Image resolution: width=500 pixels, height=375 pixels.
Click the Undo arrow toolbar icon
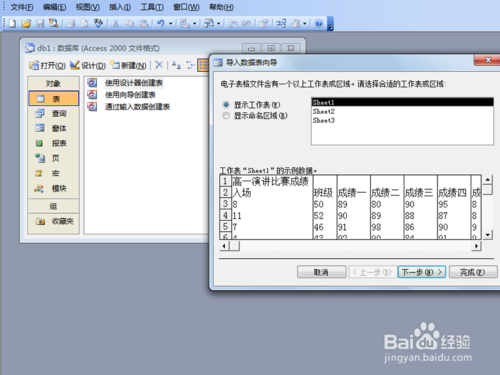point(161,23)
